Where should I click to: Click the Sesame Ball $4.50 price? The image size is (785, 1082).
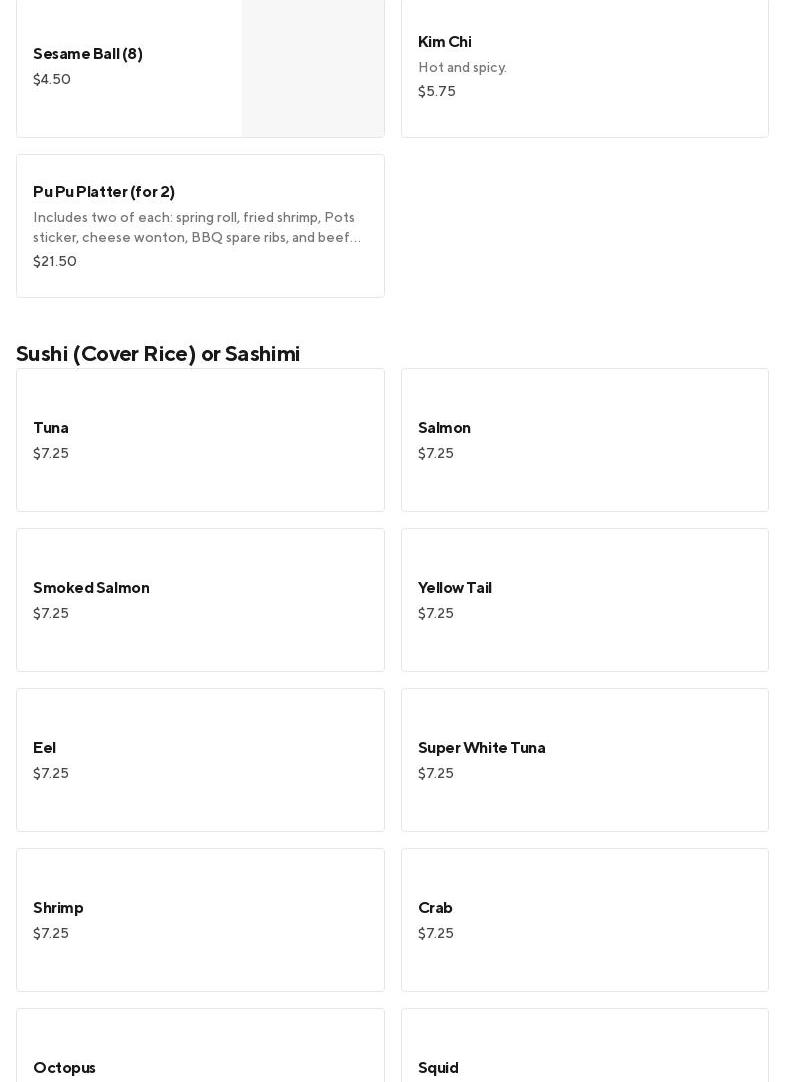(52, 80)
